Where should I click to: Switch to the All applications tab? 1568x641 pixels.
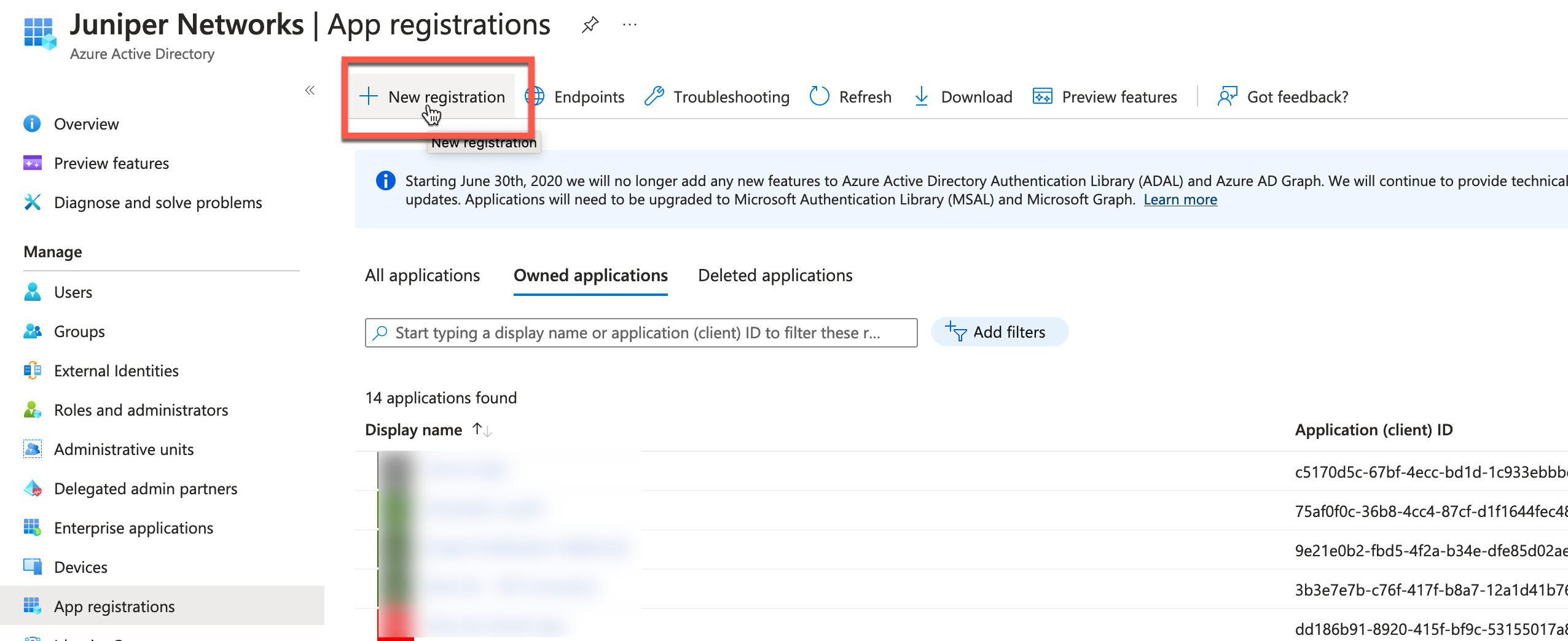click(422, 276)
